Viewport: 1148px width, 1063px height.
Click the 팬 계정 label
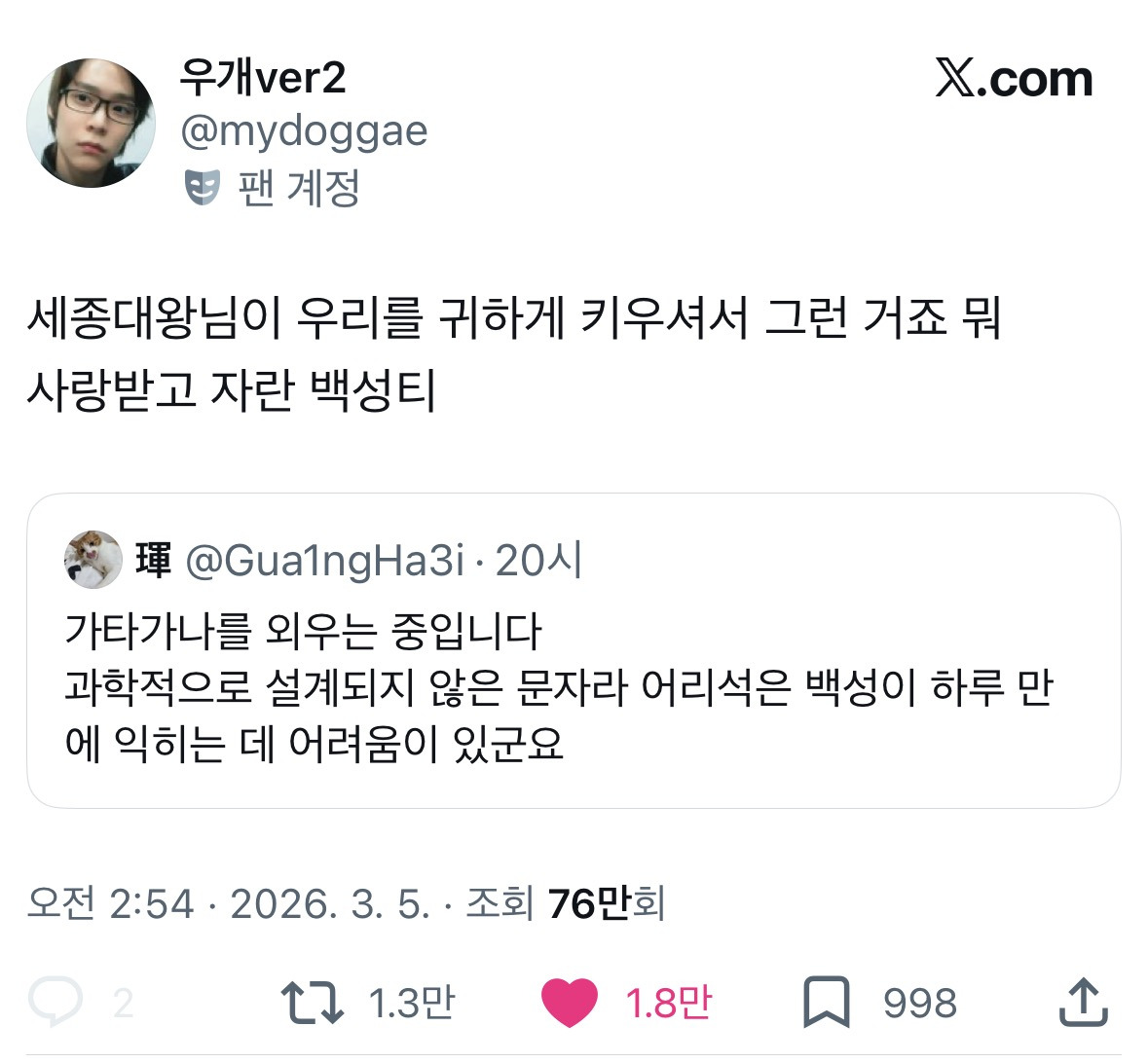tap(299, 188)
